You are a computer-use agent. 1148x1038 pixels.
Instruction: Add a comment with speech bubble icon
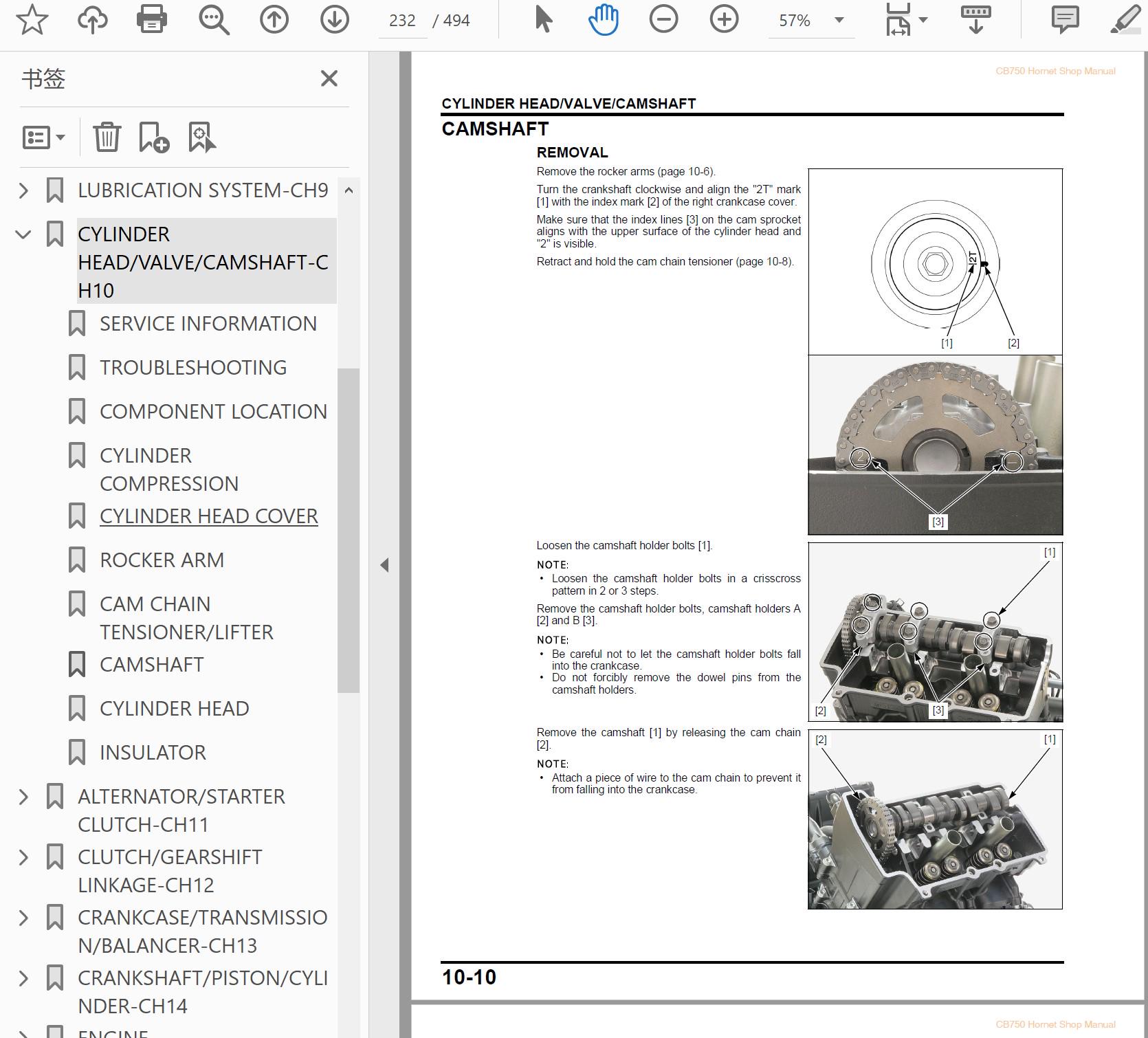click(1065, 20)
